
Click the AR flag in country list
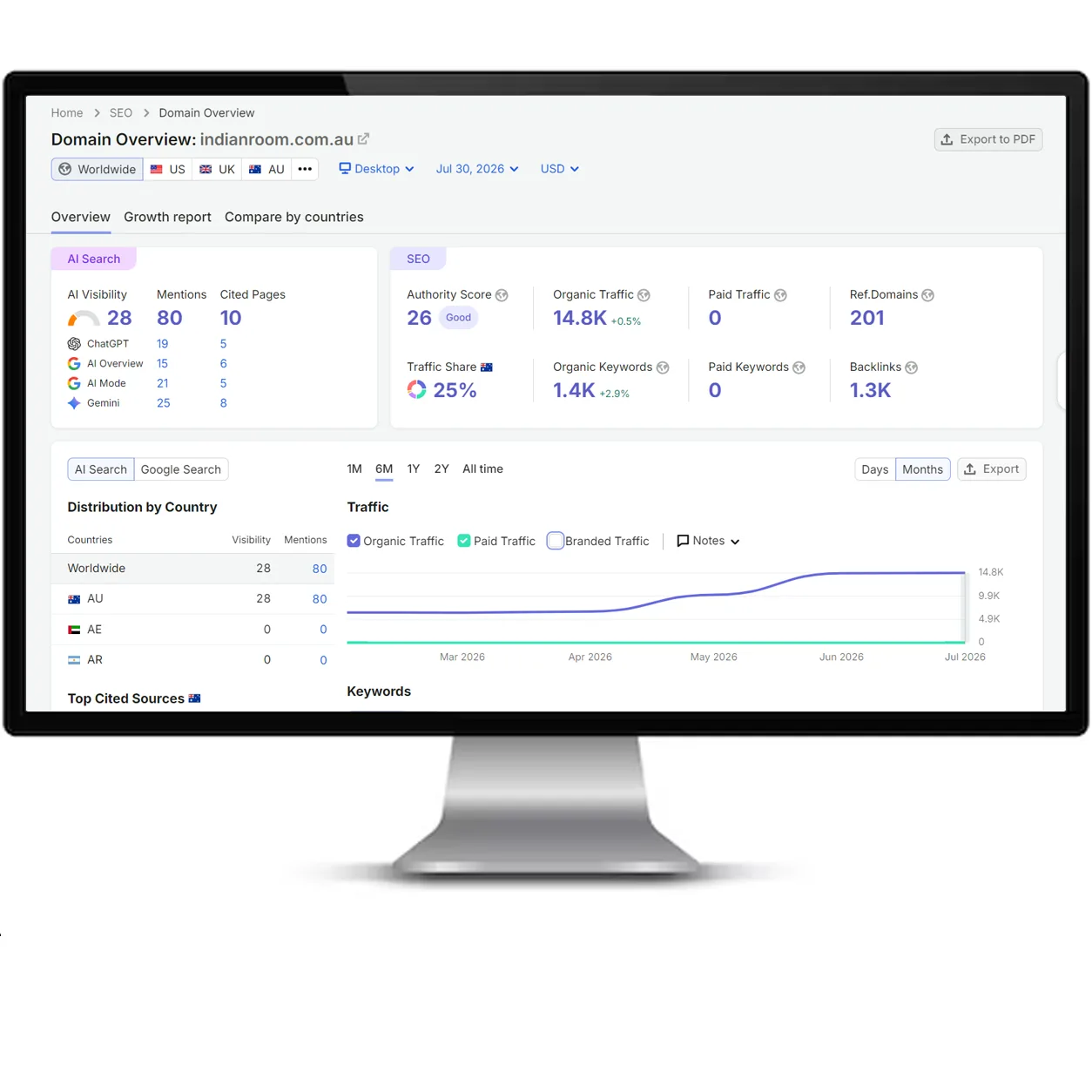tap(74, 660)
